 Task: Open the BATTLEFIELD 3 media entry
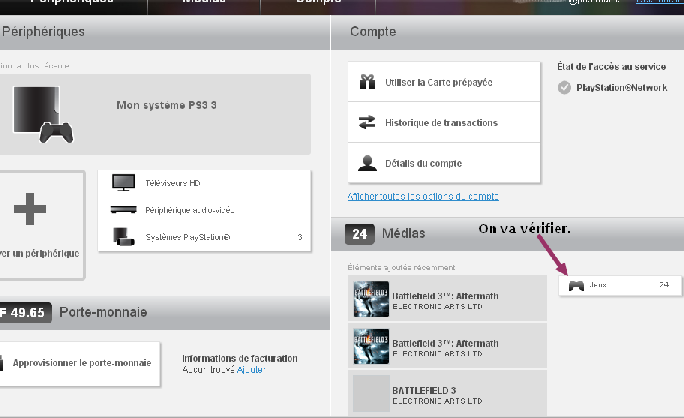tap(447, 393)
